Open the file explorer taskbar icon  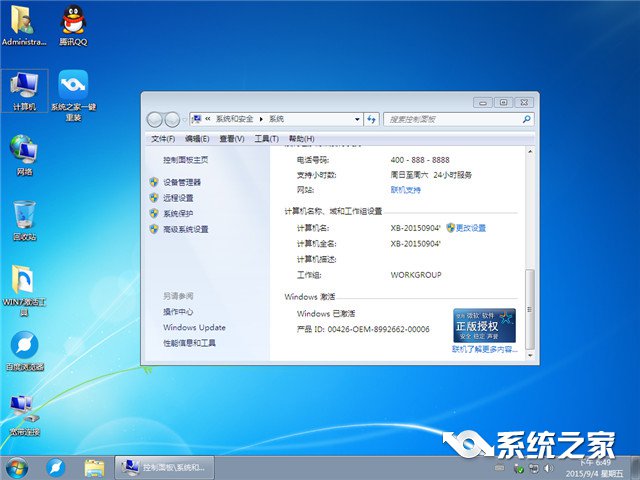click(x=95, y=466)
